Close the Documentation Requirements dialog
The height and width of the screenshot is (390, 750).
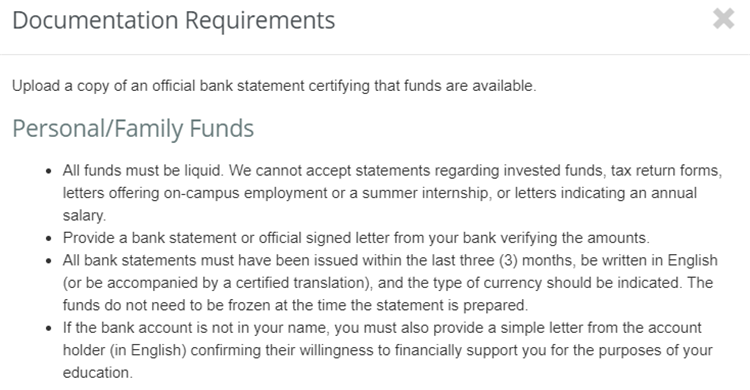[x=723, y=19]
